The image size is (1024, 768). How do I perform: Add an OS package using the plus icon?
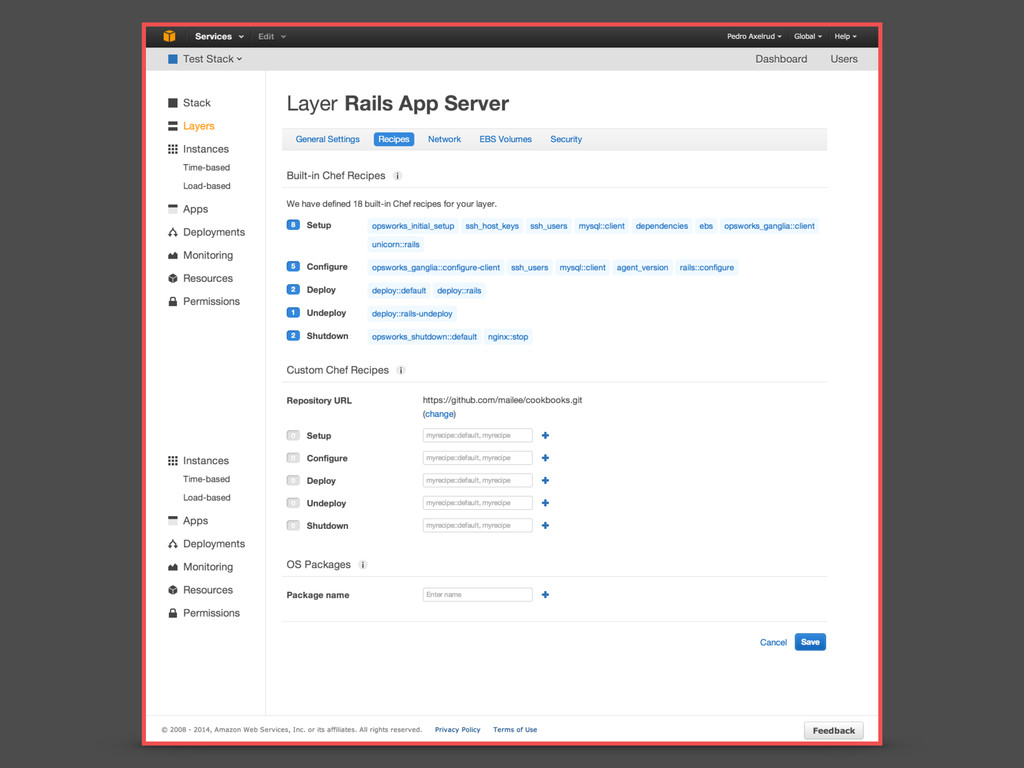click(x=545, y=595)
